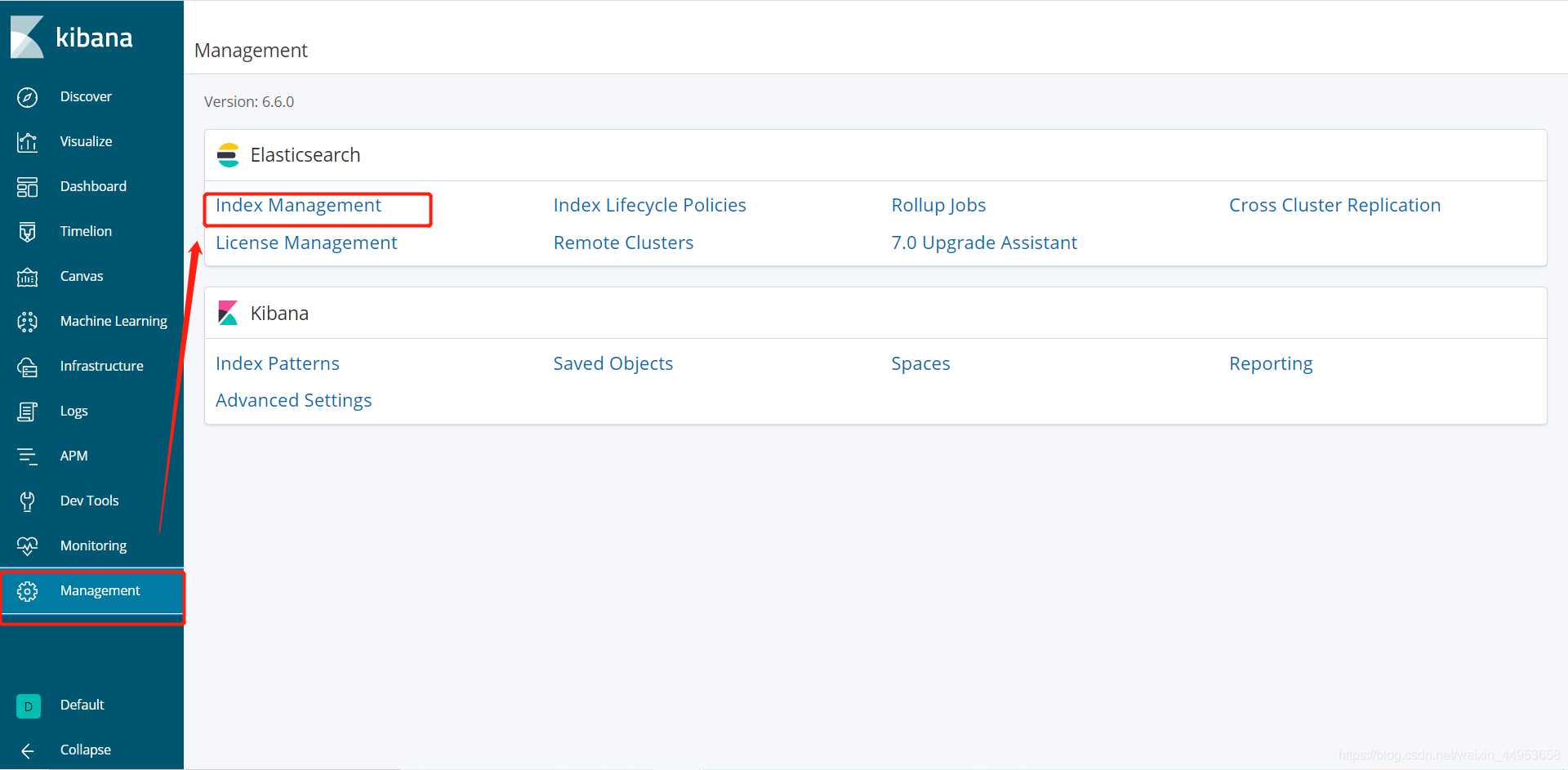Click the Default space avatar icon

pyautogui.click(x=29, y=706)
